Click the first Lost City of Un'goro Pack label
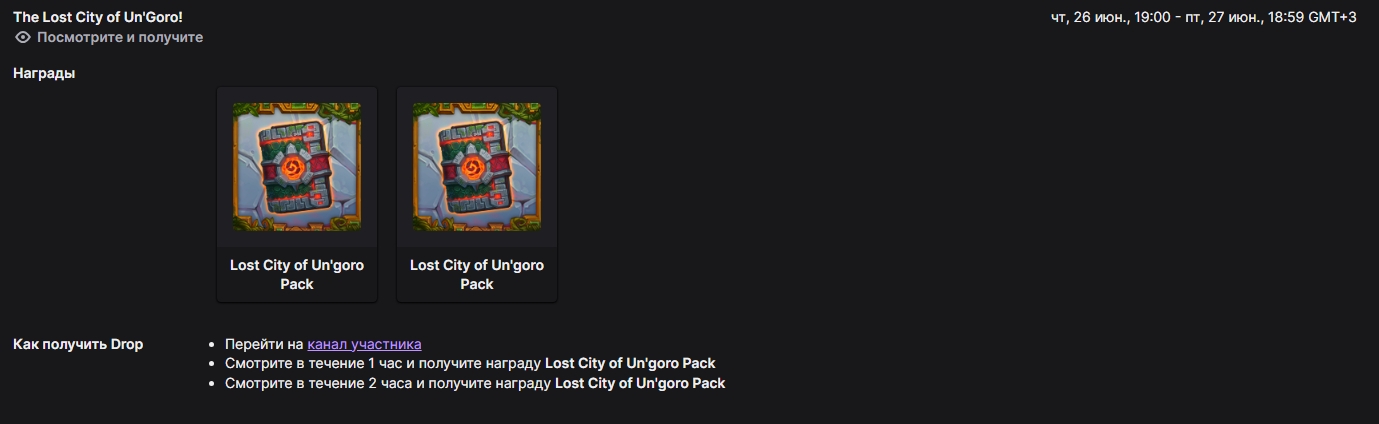Viewport: 1379px width, 424px height. point(297,275)
